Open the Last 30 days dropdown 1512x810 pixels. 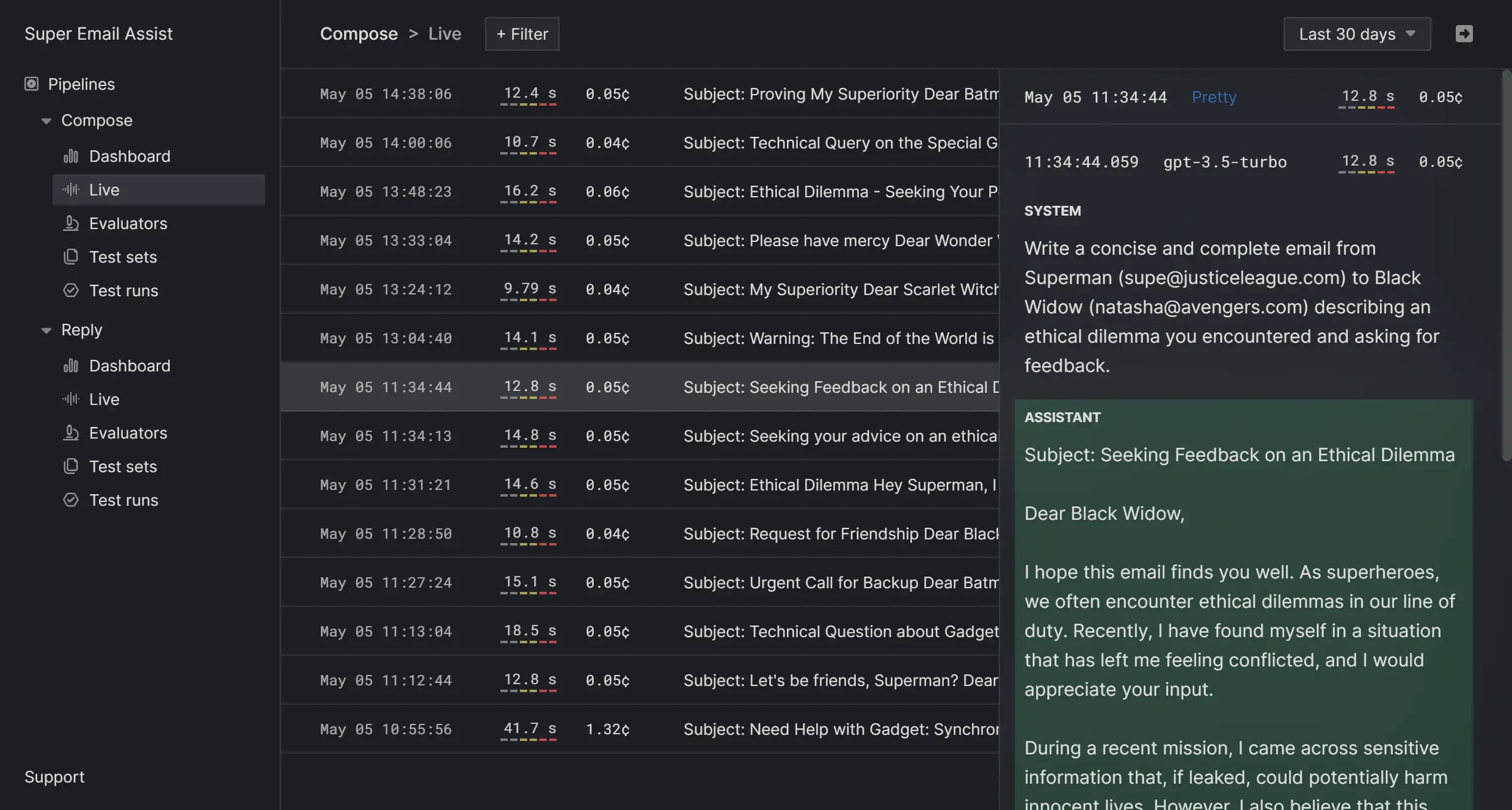point(1357,34)
